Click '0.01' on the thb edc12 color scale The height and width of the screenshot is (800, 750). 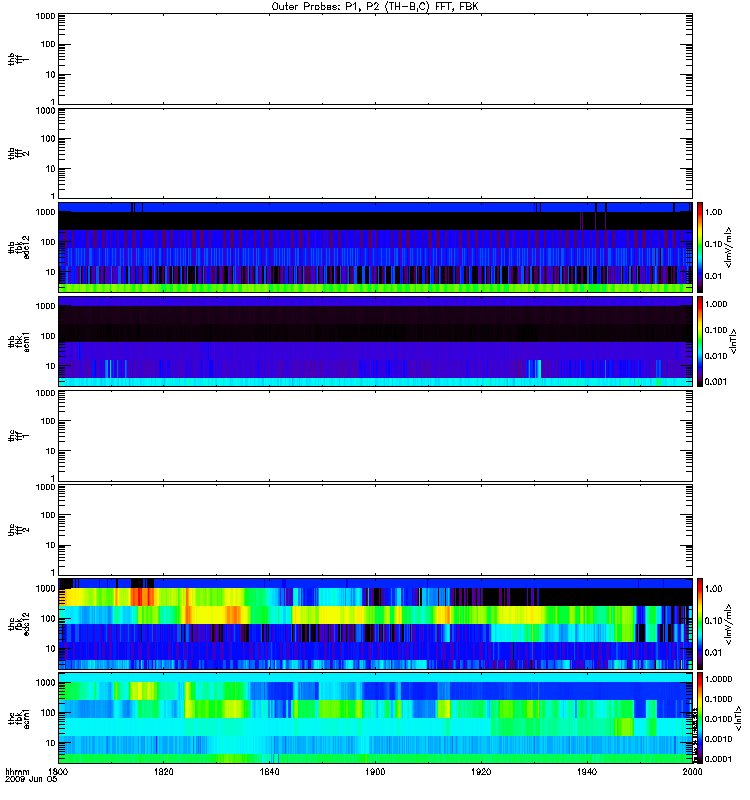pyautogui.click(x=713, y=276)
